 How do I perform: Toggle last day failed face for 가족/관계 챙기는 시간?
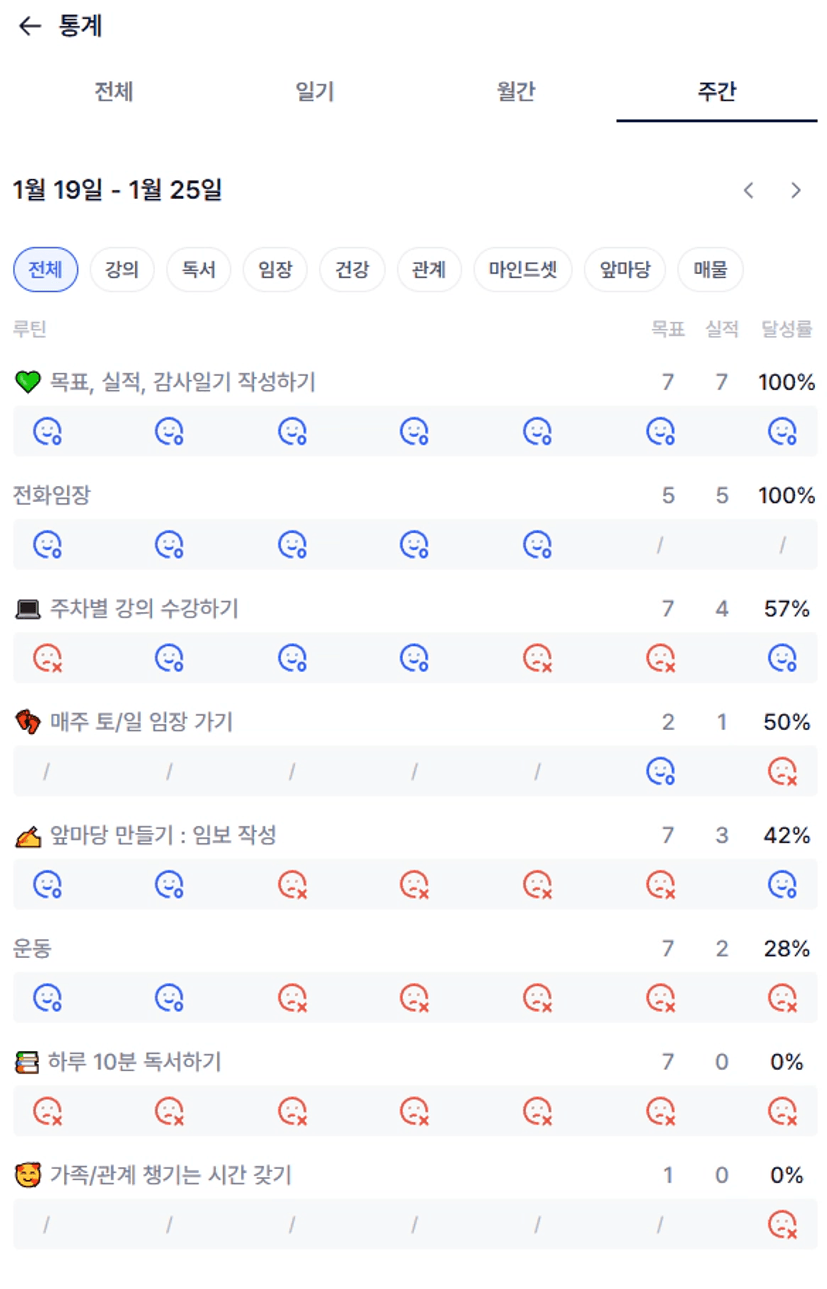[x=782, y=1224]
